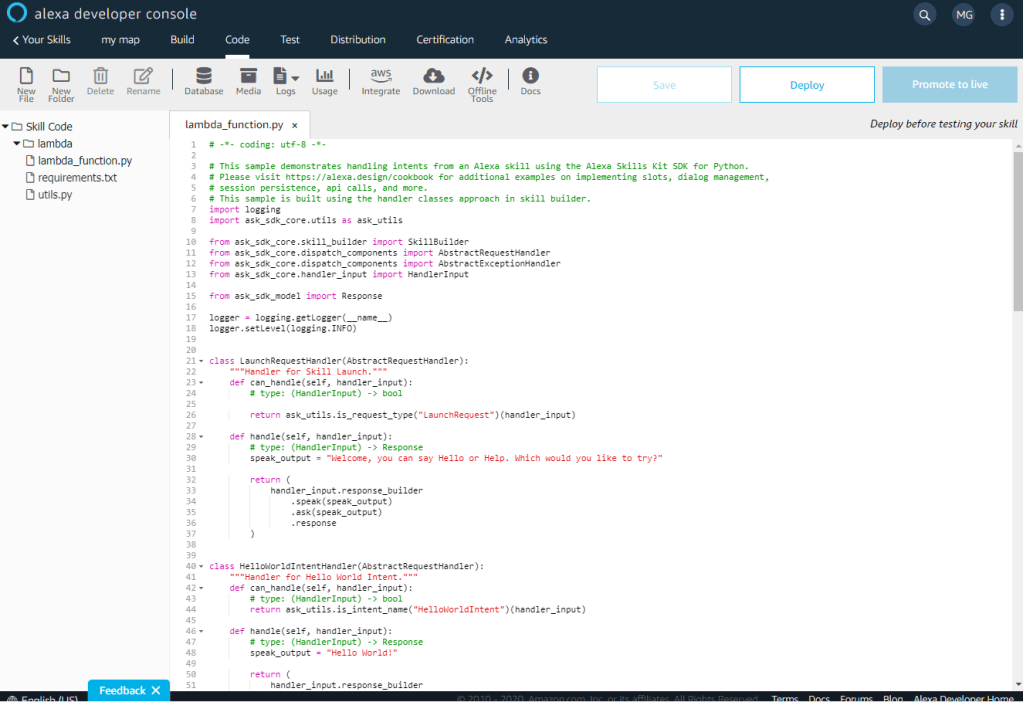Download the skill code
Screen dimensions: 1023x702
[433, 77]
